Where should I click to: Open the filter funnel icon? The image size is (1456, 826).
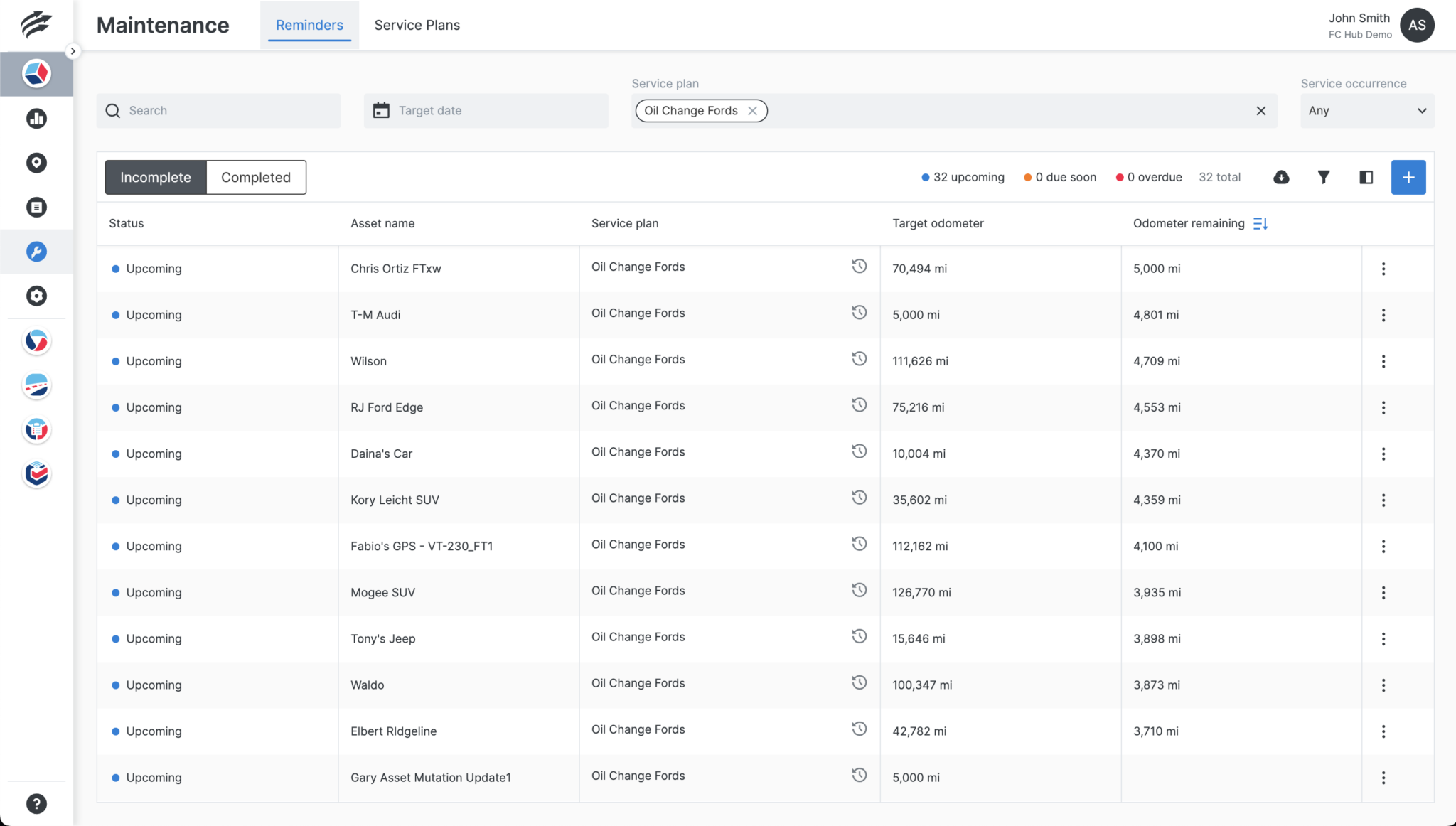pos(1323,177)
